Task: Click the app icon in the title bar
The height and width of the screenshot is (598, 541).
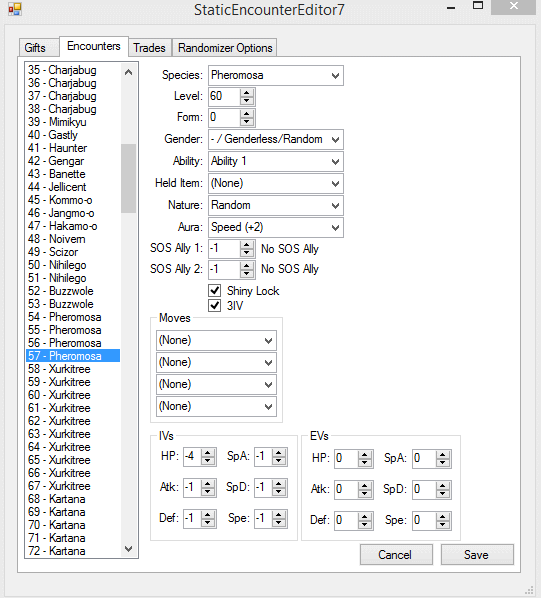Action: tap(14, 9)
